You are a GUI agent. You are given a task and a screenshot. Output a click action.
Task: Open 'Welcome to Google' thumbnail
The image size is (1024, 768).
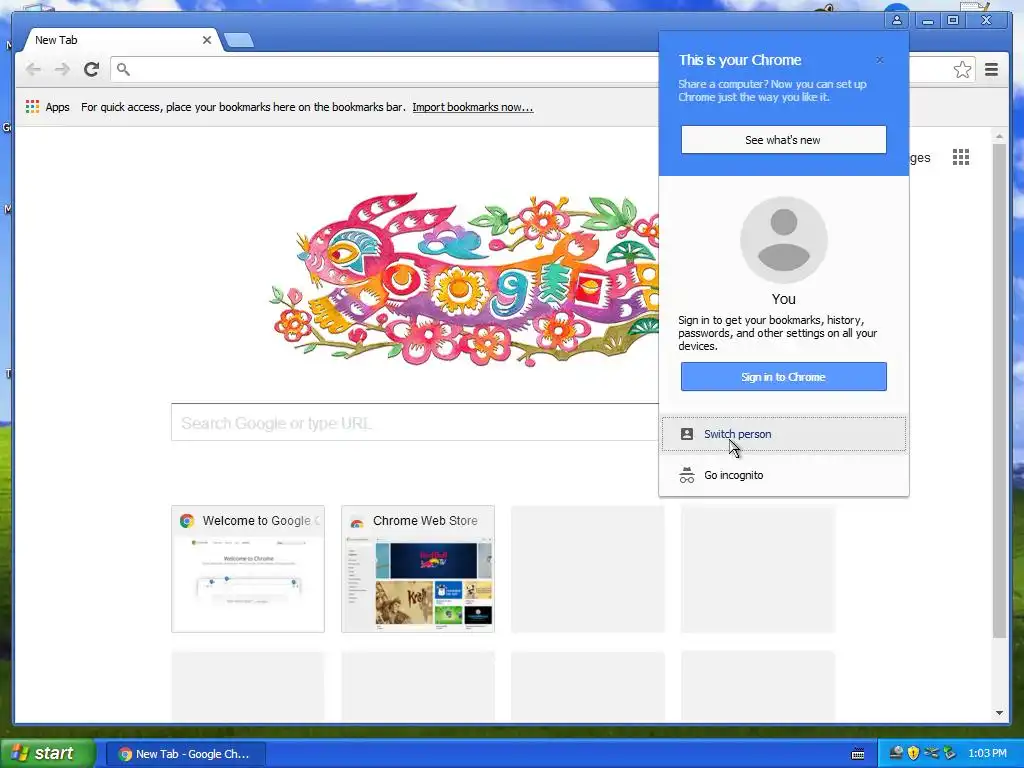[x=248, y=569]
